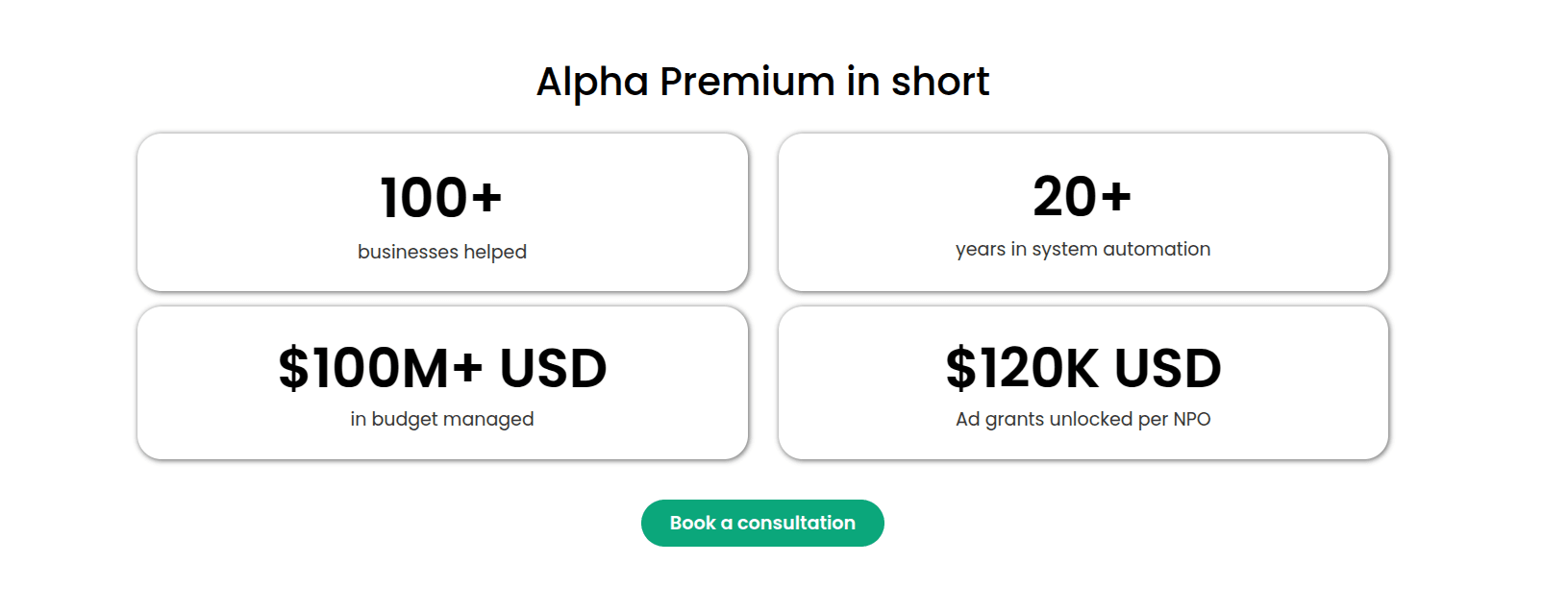Viewport: 1568px width, 612px height.
Task: Click the word 'Premium' in the heading
Action: click(749, 82)
